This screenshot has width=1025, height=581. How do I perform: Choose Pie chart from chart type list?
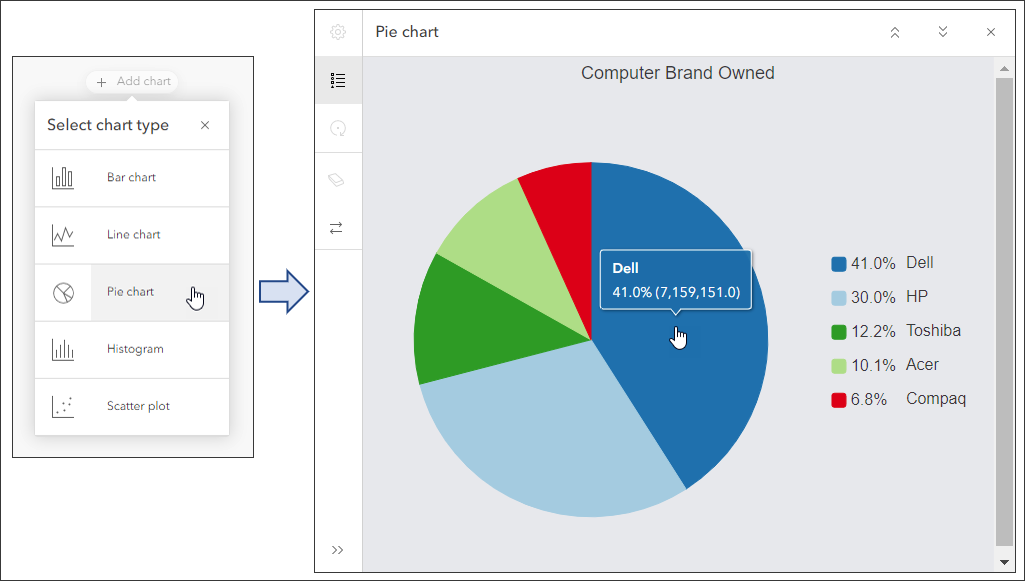point(131,292)
